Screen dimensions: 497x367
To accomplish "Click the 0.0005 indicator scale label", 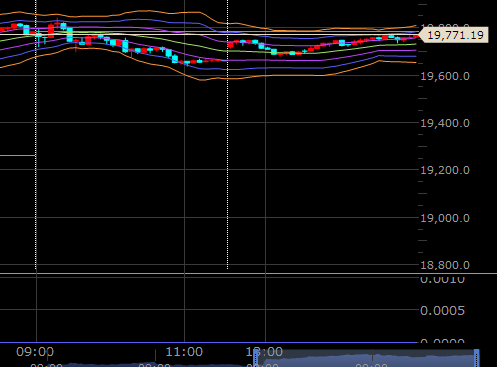I will (x=442, y=311).
